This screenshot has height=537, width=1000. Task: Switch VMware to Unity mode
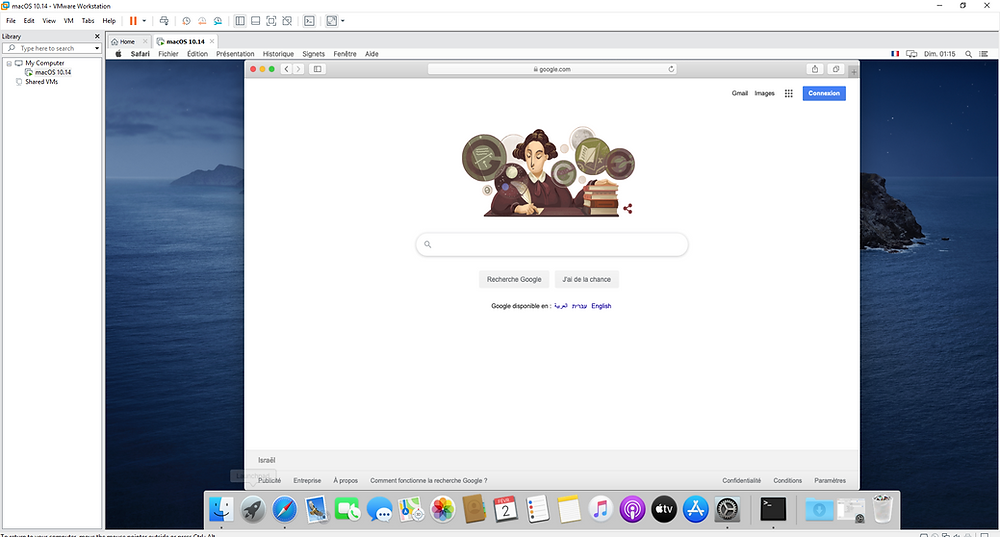coord(287,21)
